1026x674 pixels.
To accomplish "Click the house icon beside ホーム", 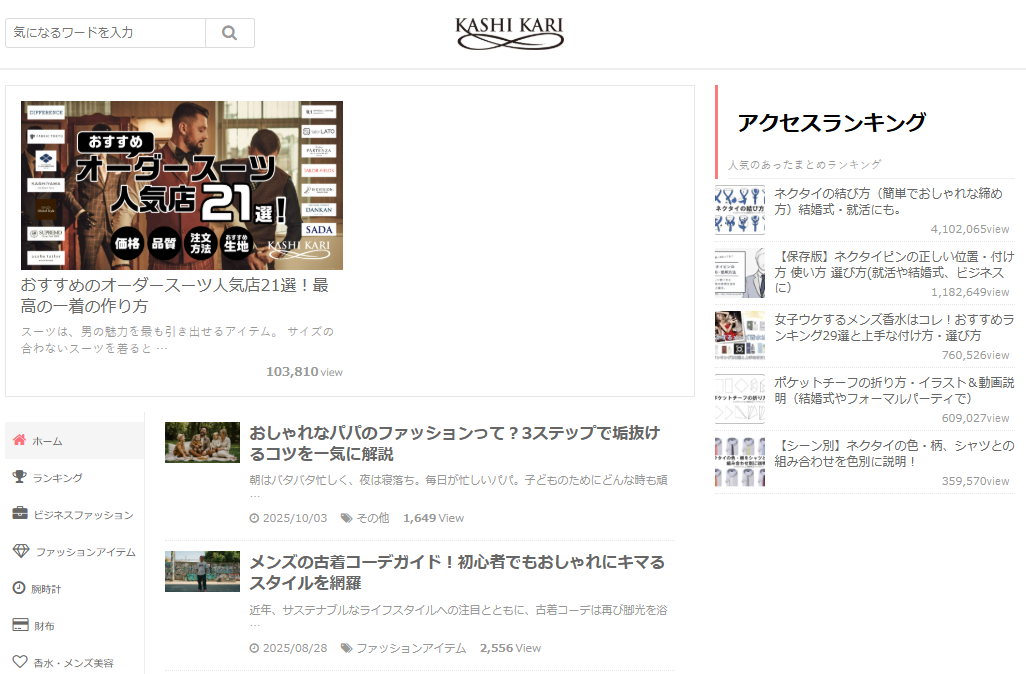I will click(x=19, y=440).
